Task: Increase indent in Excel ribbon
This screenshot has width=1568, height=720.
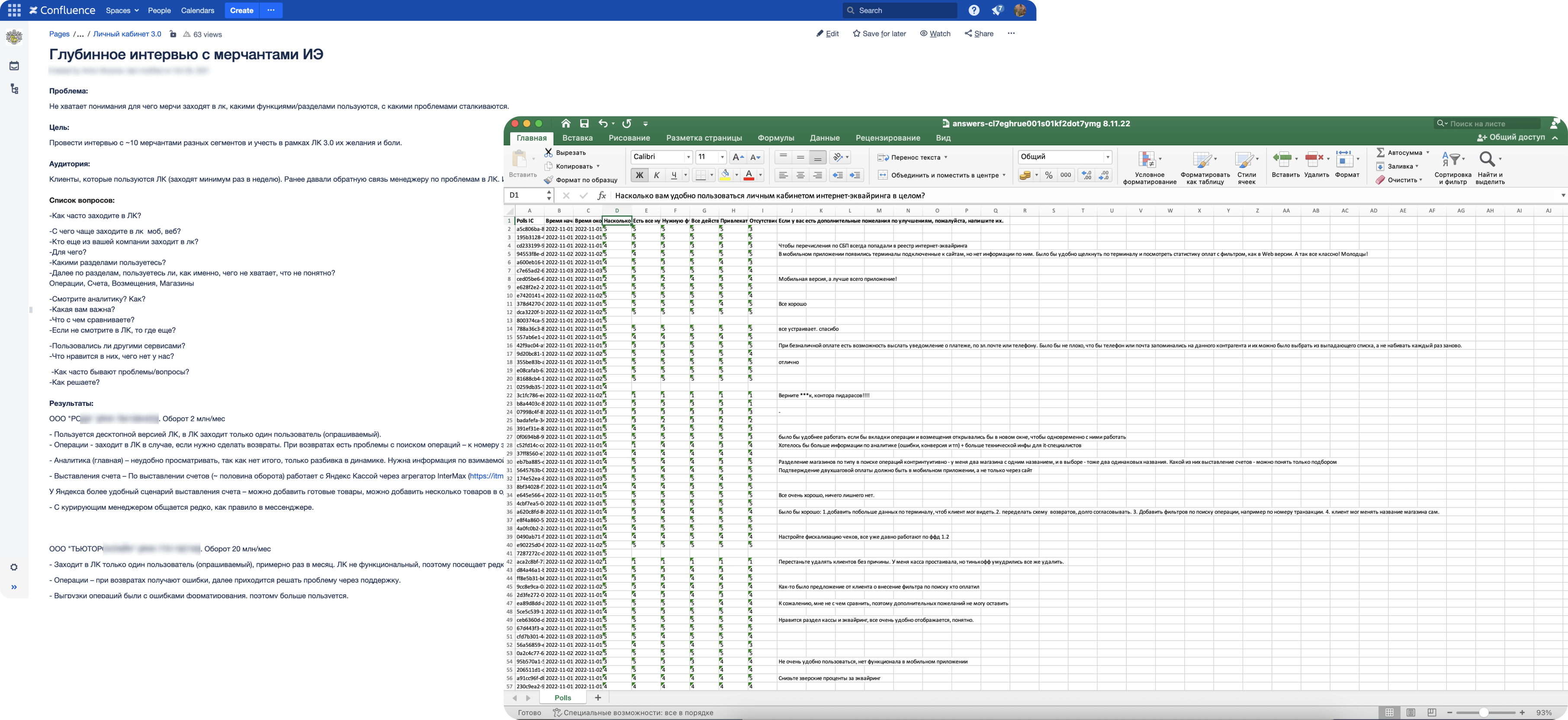Action: coord(855,175)
